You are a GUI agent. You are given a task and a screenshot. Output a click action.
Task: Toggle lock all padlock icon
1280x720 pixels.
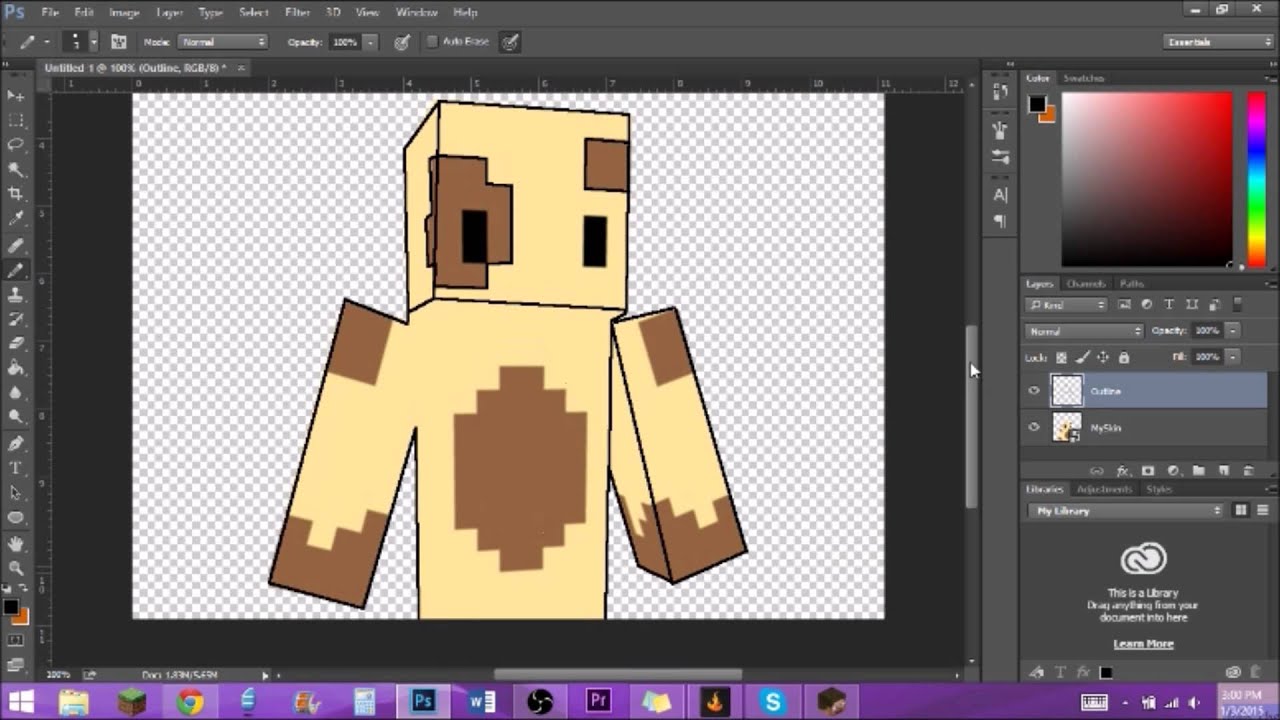pos(1123,357)
